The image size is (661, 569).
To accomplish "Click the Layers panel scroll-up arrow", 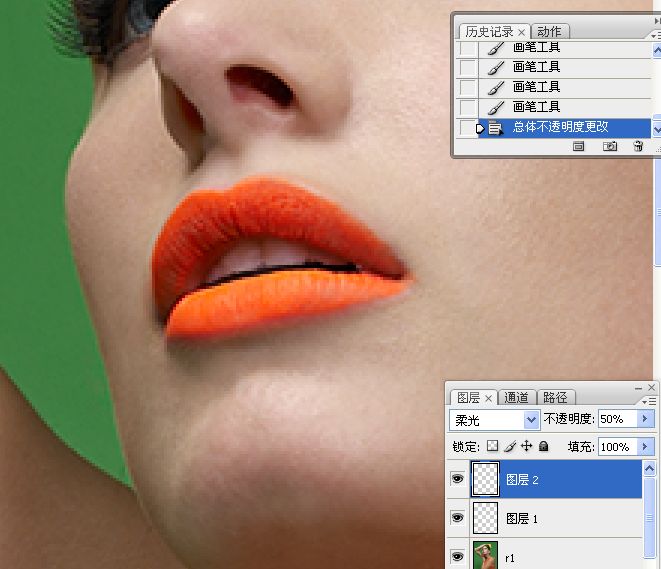I will tap(649, 468).
